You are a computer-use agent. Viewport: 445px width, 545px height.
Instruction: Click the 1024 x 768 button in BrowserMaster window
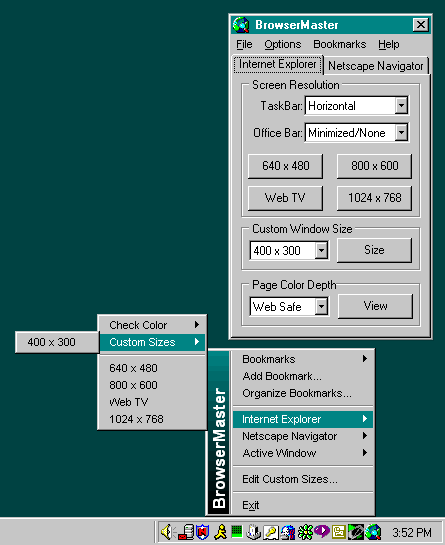click(374, 198)
